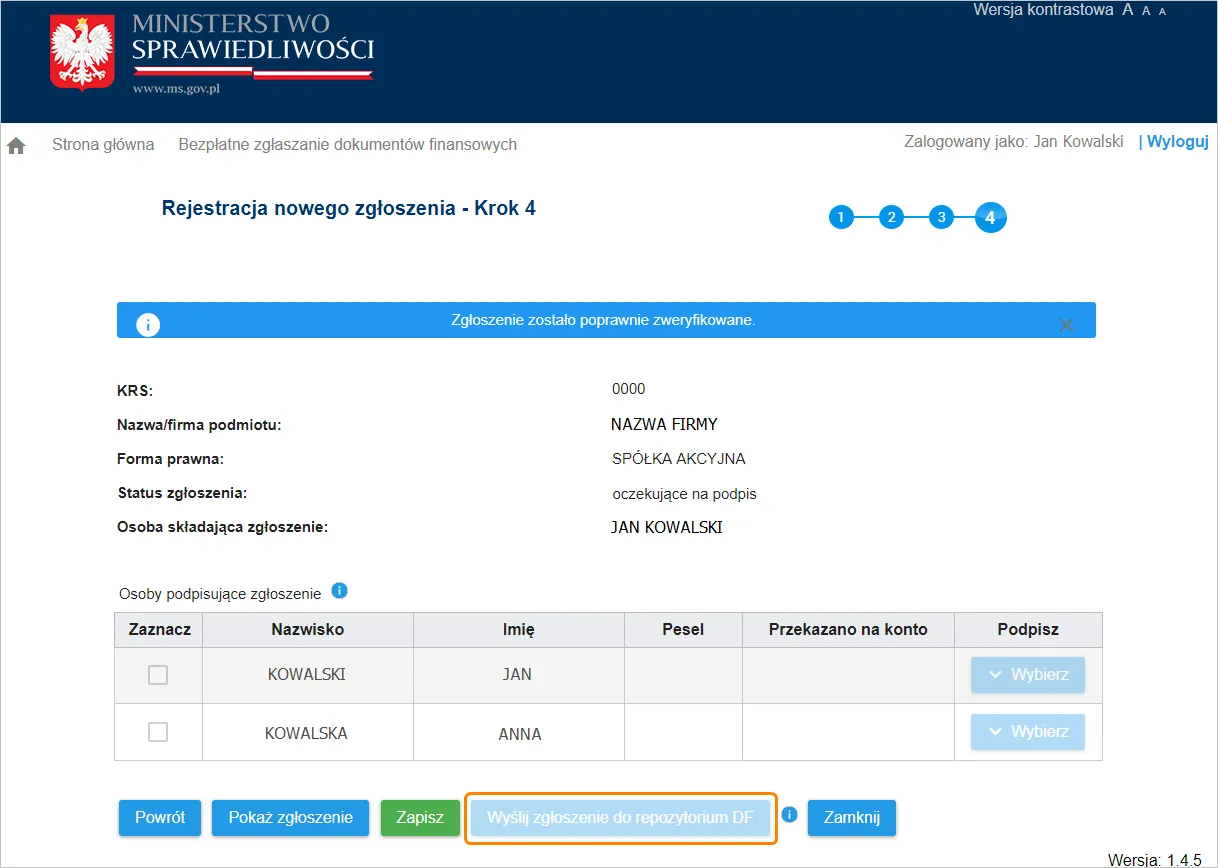The image size is (1218, 868).
Task: Select the medium font size letter A
Action: 1145,10
